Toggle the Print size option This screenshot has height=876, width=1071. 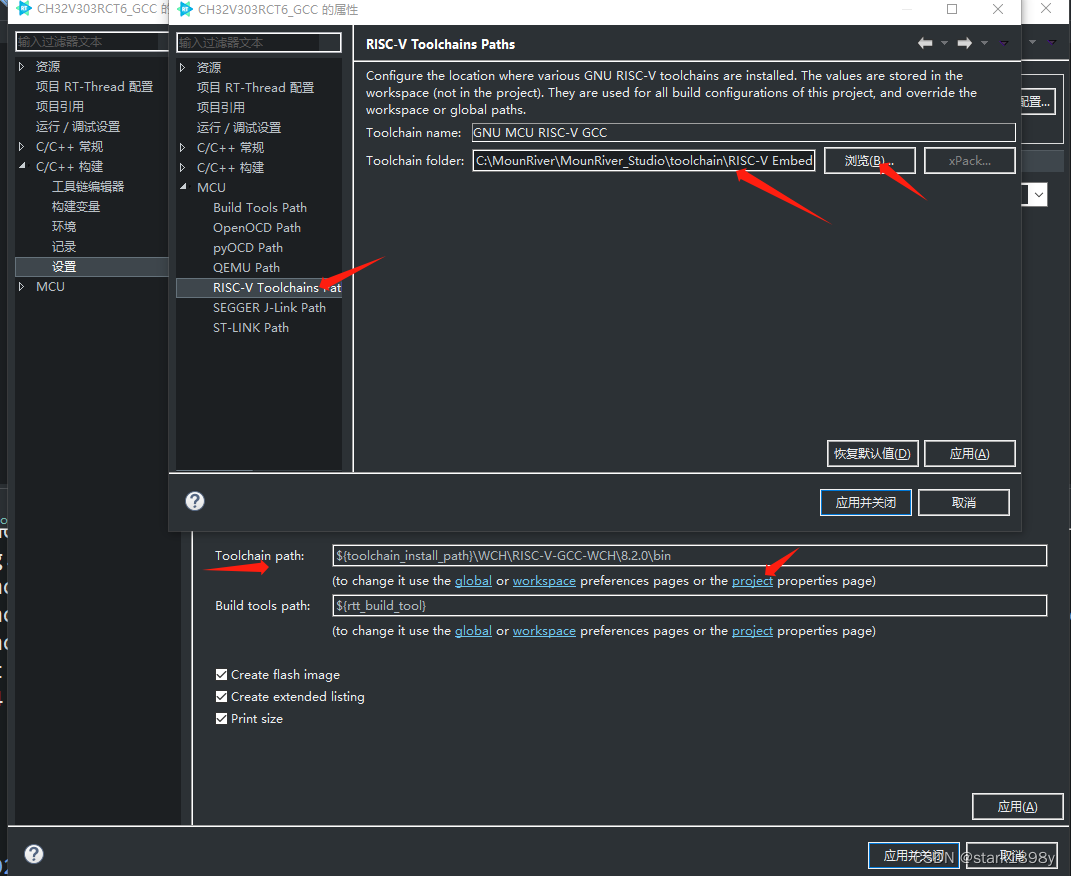coord(221,718)
